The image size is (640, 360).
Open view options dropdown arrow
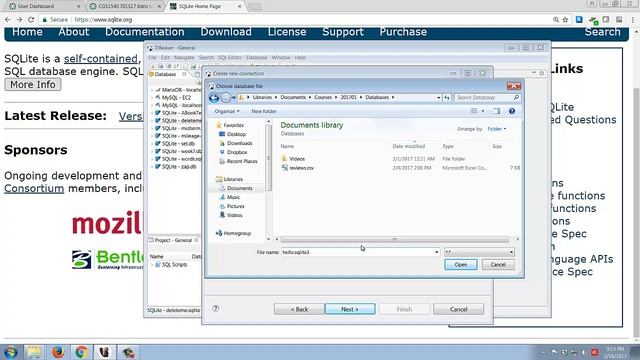[x=483, y=111]
